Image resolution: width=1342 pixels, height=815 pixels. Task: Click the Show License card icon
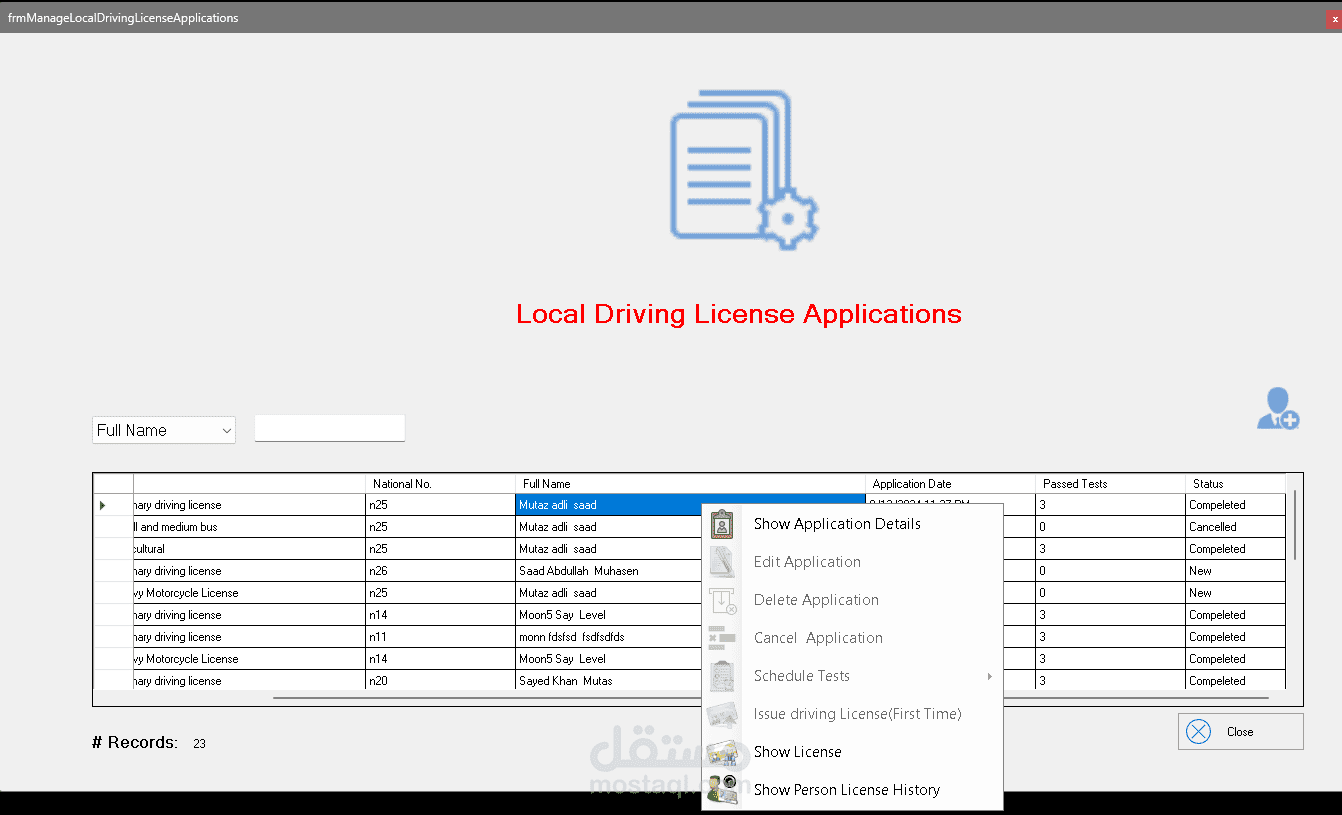[722, 752]
